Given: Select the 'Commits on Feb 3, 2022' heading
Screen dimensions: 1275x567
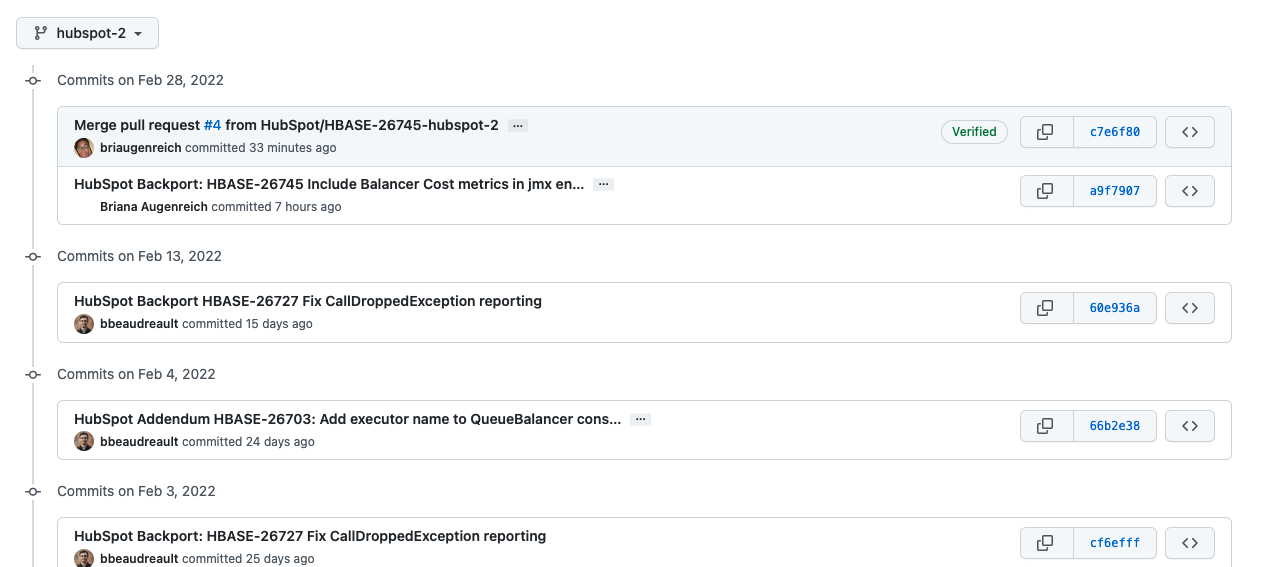Looking at the screenshot, I should pyautogui.click(x=136, y=491).
